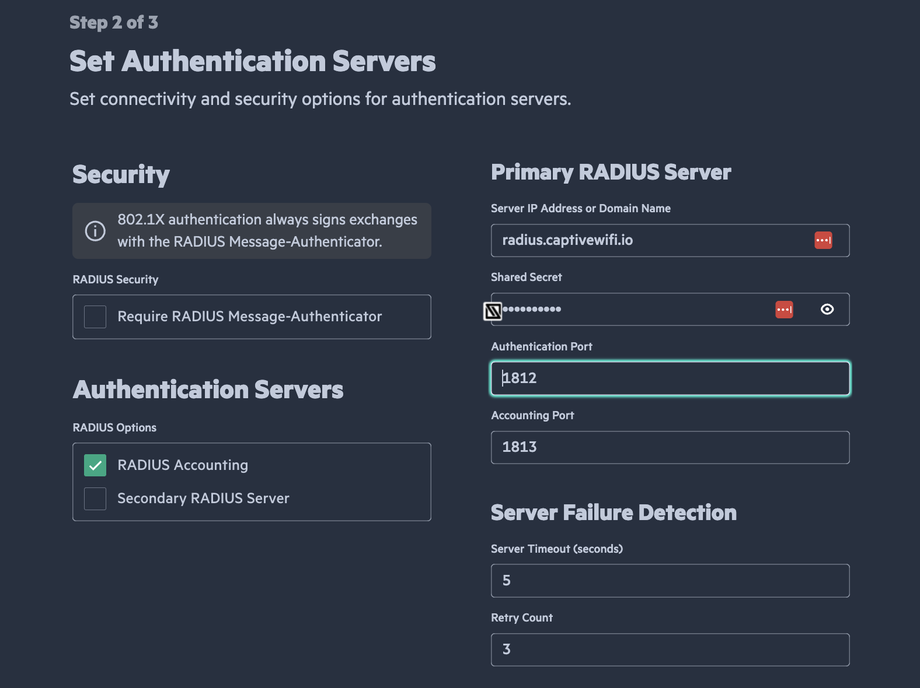Click the Server Timeout seconds field
The height and width of the screenshot is (688, 920).
[x=670, y=580]
